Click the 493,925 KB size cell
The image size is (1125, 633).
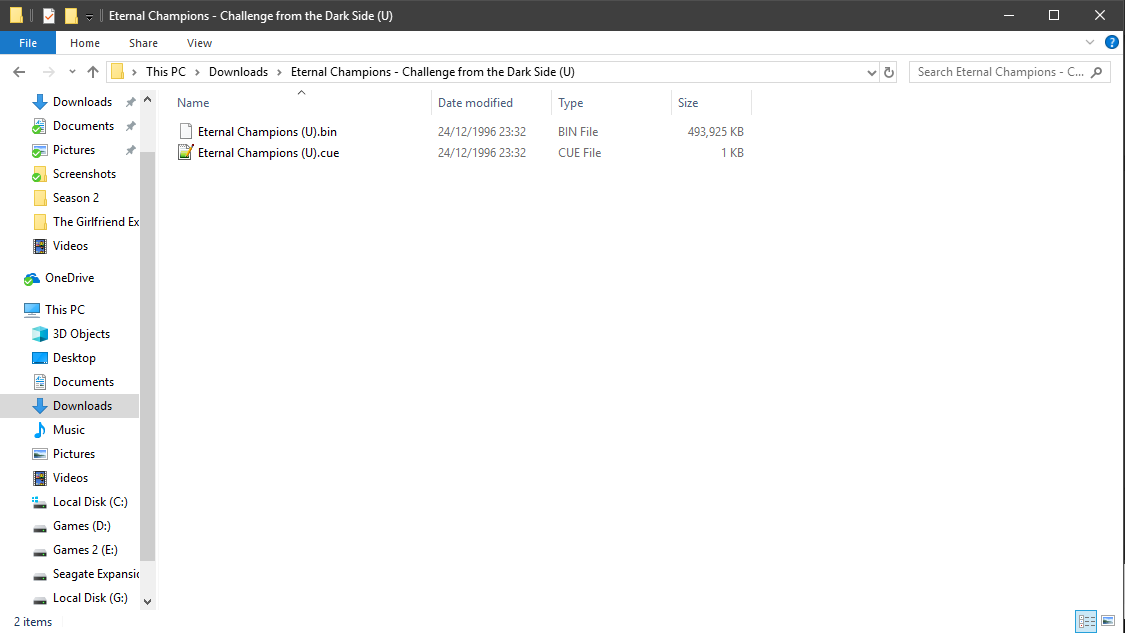[x=715, y=131]
